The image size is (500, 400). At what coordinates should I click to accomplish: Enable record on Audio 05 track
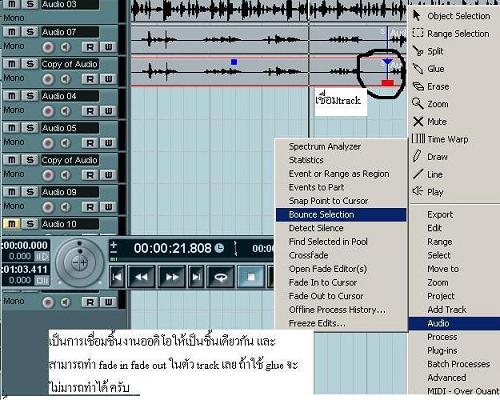pos(48,143)
